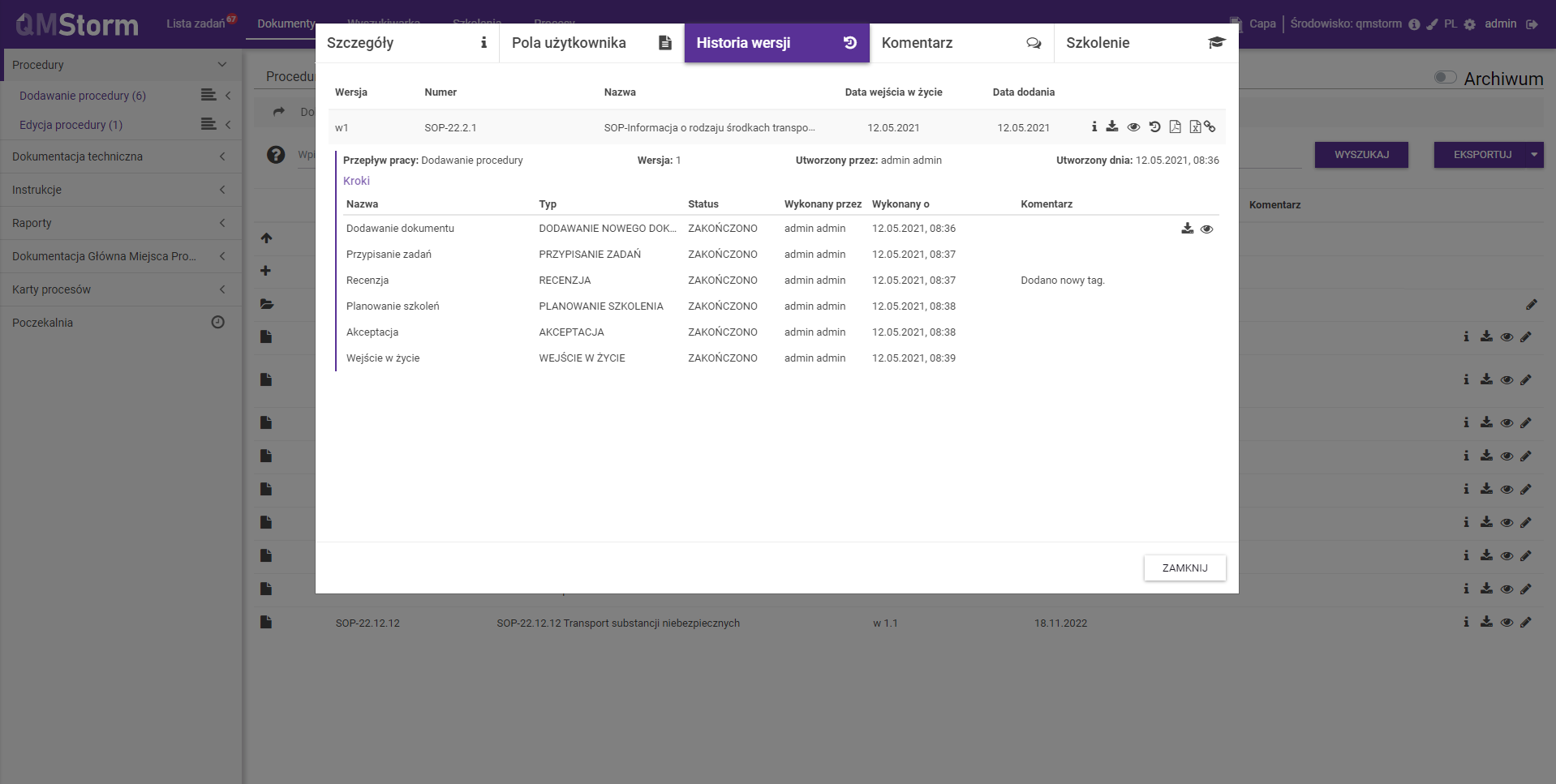The image size is (1556, 784).
Task: Click logout icon next to admin
Action: [x=1532, y=24]
